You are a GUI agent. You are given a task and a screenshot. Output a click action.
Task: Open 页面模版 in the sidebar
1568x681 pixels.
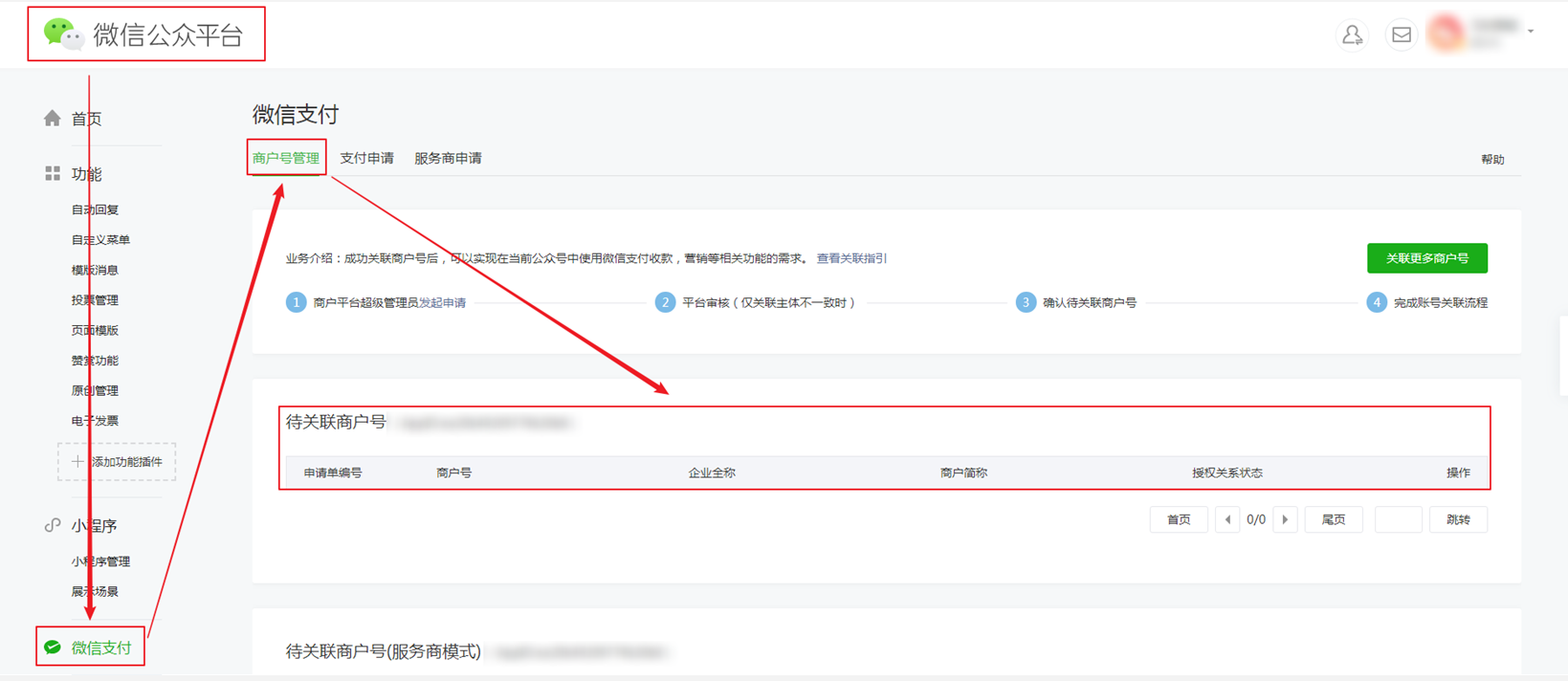tap(95, 330)
